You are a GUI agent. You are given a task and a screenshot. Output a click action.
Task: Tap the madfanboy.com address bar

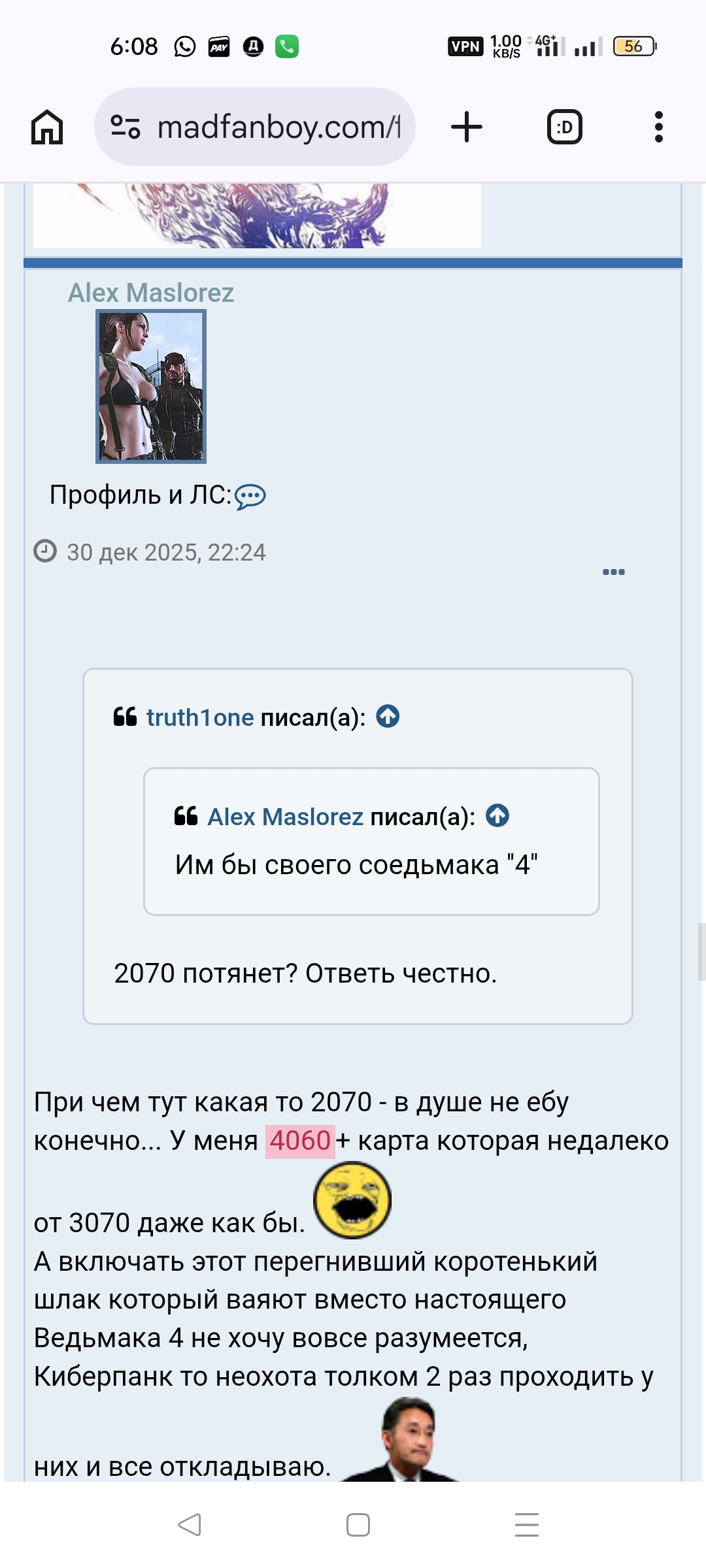click(x=278, y=127)
